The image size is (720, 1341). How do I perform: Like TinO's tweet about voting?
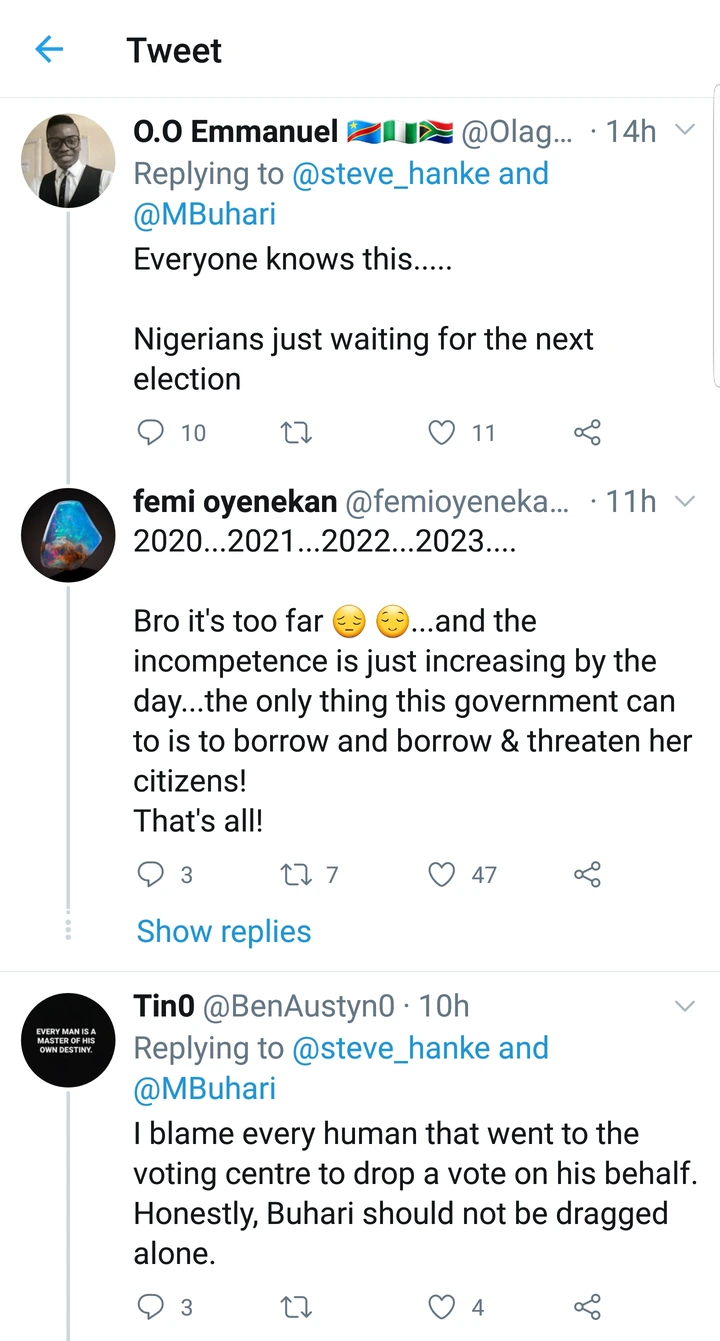[x=441, y=1306]
